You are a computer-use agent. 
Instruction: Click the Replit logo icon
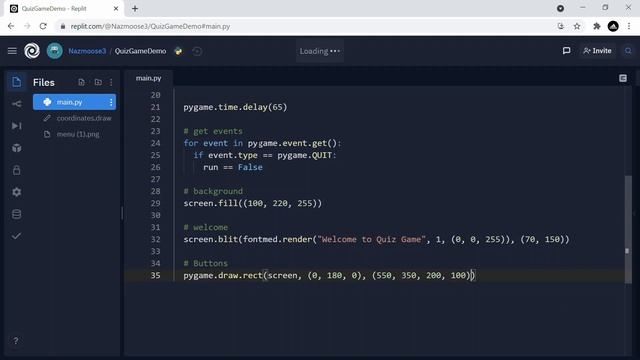32,51
